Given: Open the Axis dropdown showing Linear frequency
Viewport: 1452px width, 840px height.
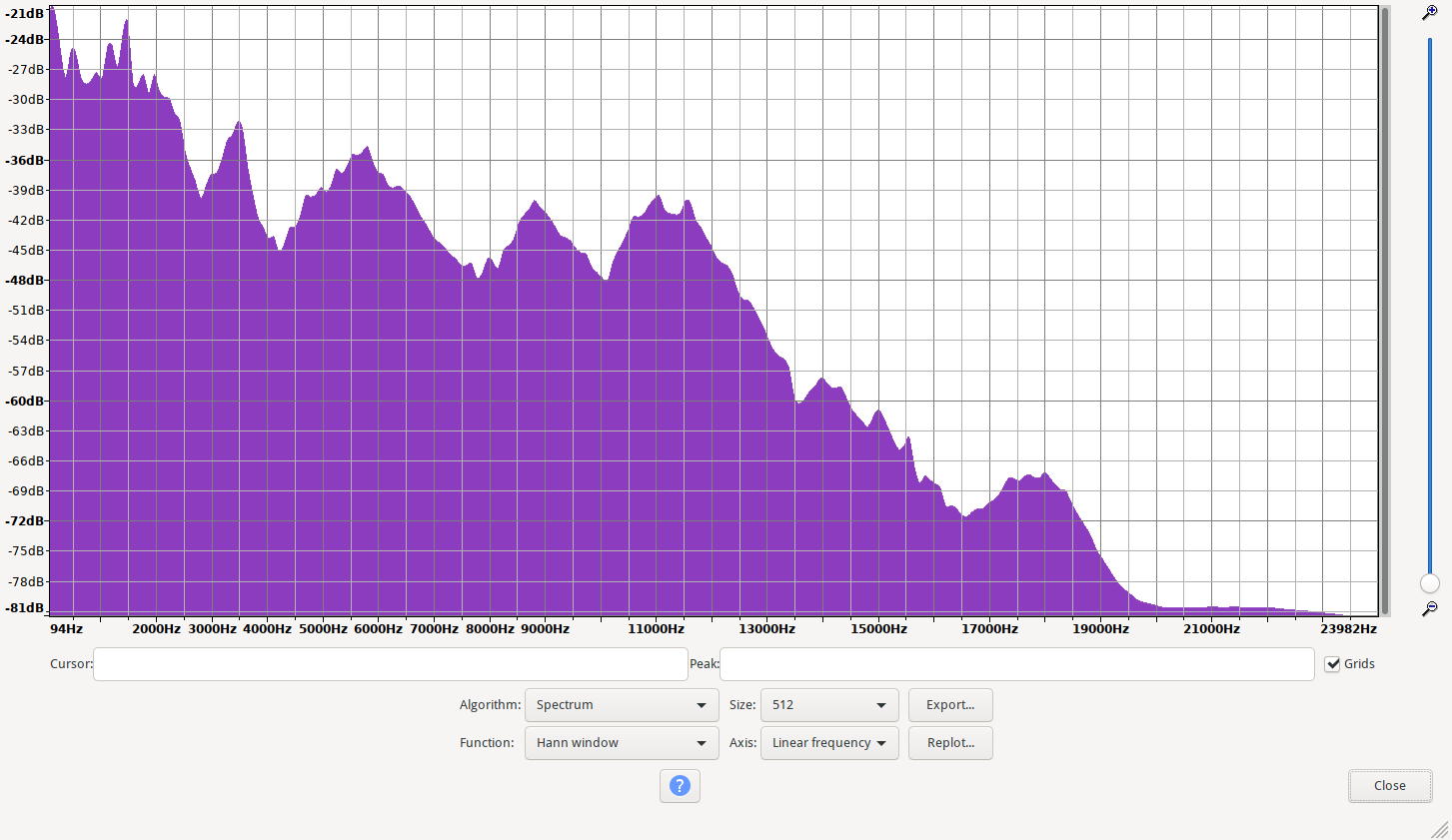Looking at the screenshot, I should 829,743.
